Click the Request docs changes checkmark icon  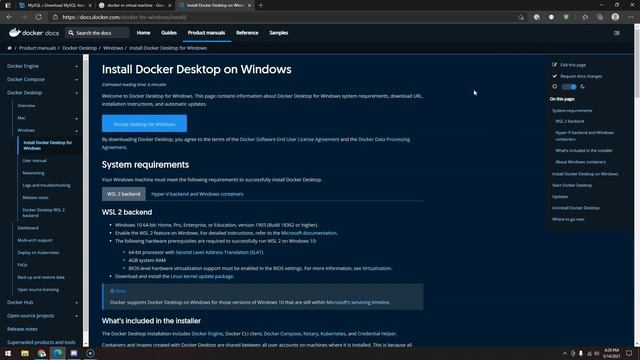554,76
